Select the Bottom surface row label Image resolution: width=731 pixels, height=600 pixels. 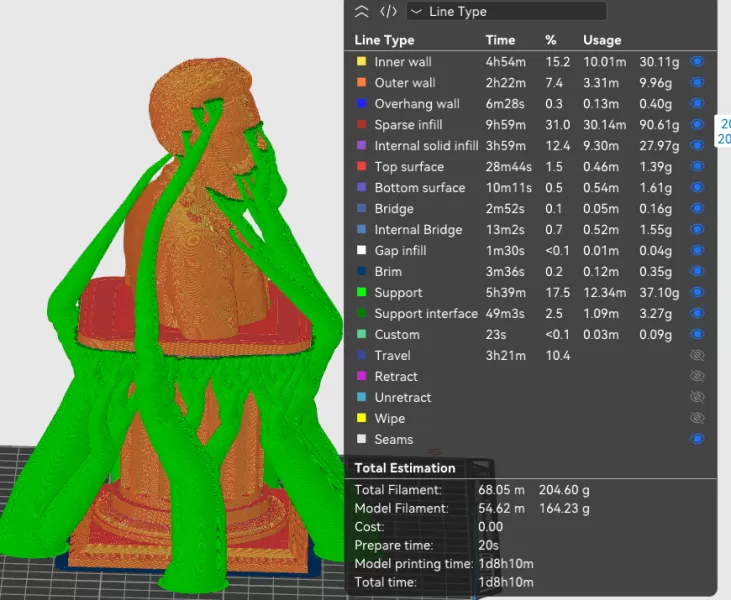click(x=420, y=187)
